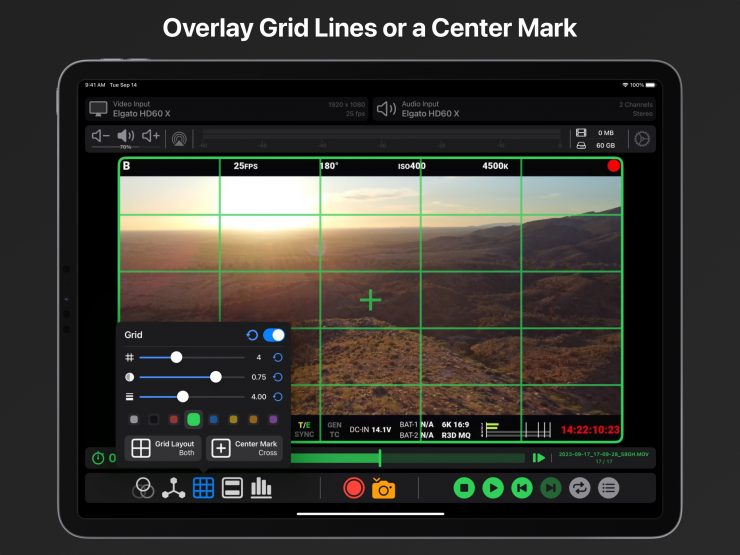Open the Grid Layout options
Viewport: 740px width, 555px height.
pos(163,448)
